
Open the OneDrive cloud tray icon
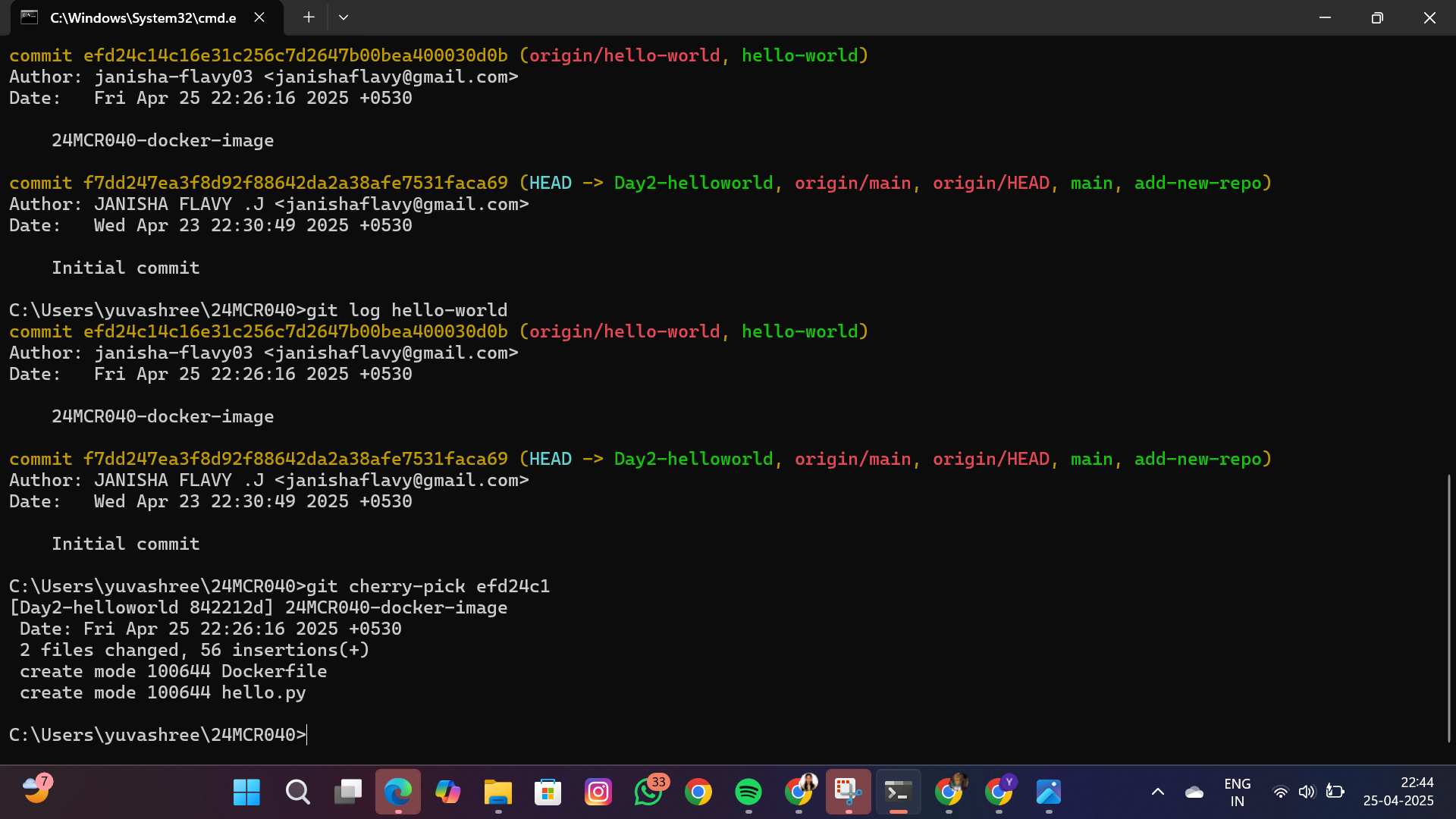click(1194, 792)
